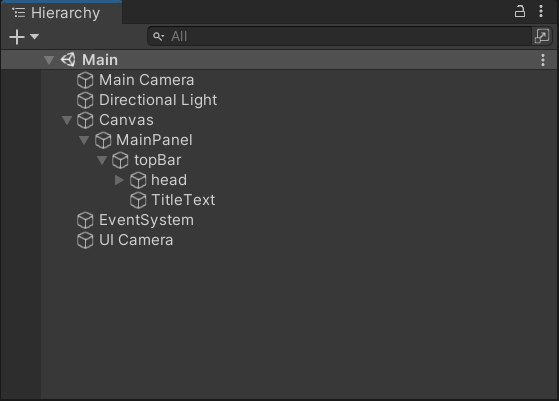Open the Hierarchy panel kebab options menu
Screen dimensions: 559x401
tap(541, 11)
